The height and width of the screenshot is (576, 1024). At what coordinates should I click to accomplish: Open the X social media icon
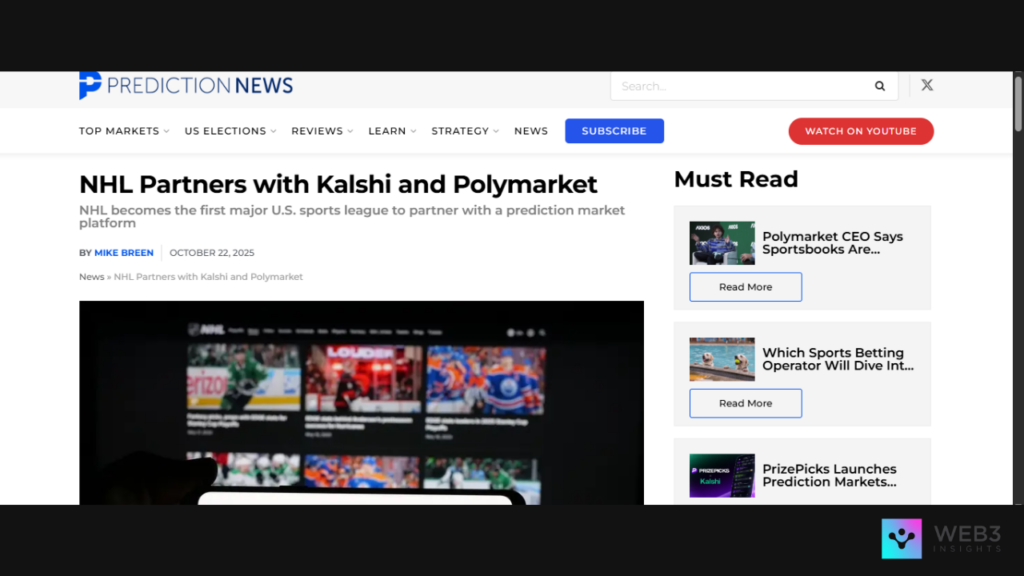click(x=927, y=86)
